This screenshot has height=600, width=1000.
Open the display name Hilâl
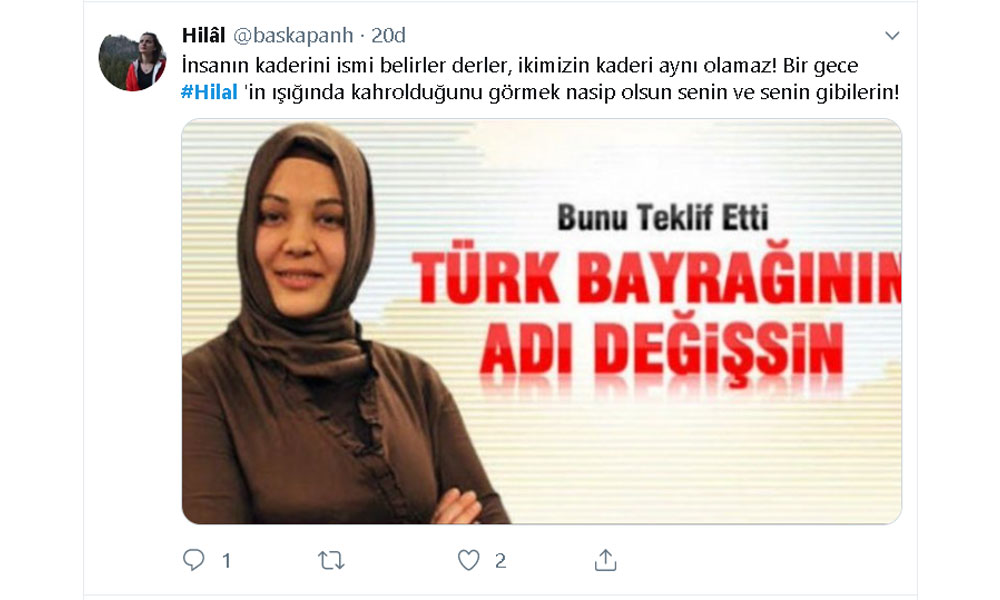[x=203, y=35]
